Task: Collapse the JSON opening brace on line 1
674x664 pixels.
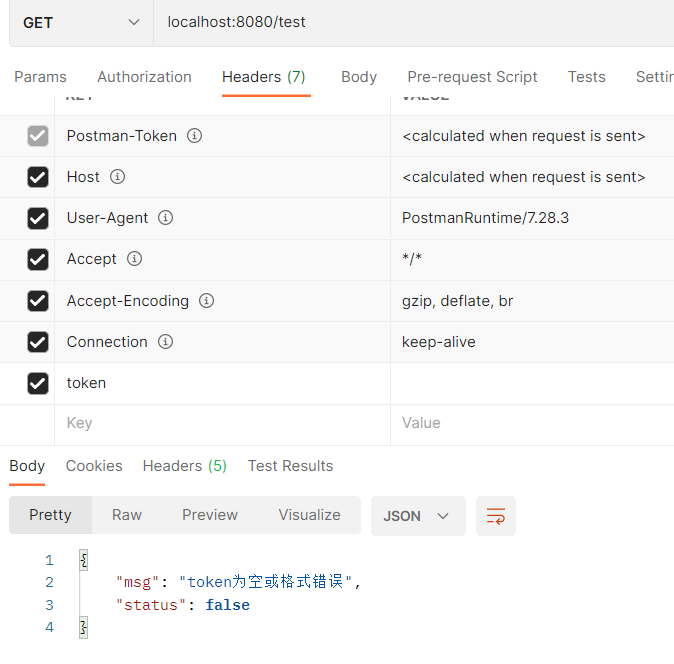Action: point(84,560)
